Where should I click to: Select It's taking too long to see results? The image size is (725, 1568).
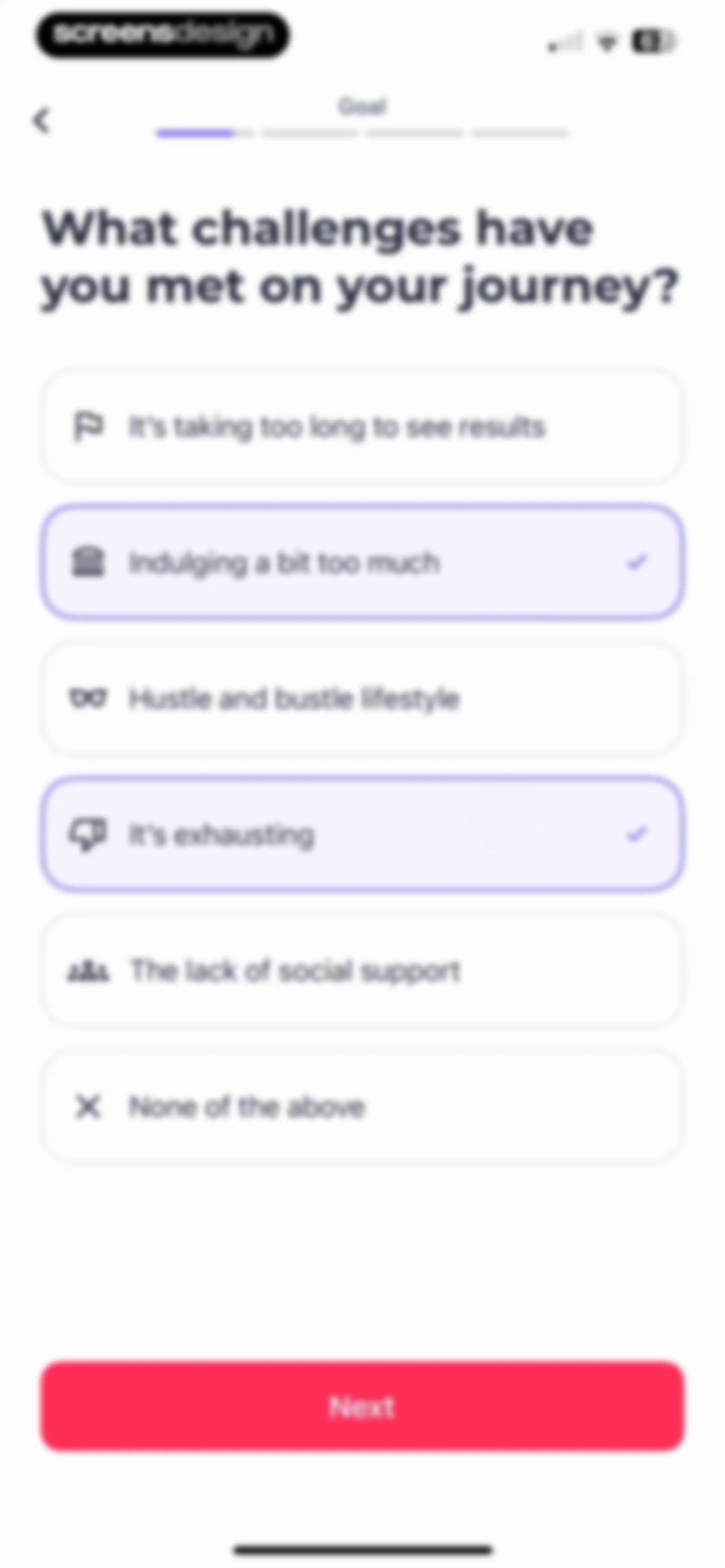coord(362,426)
